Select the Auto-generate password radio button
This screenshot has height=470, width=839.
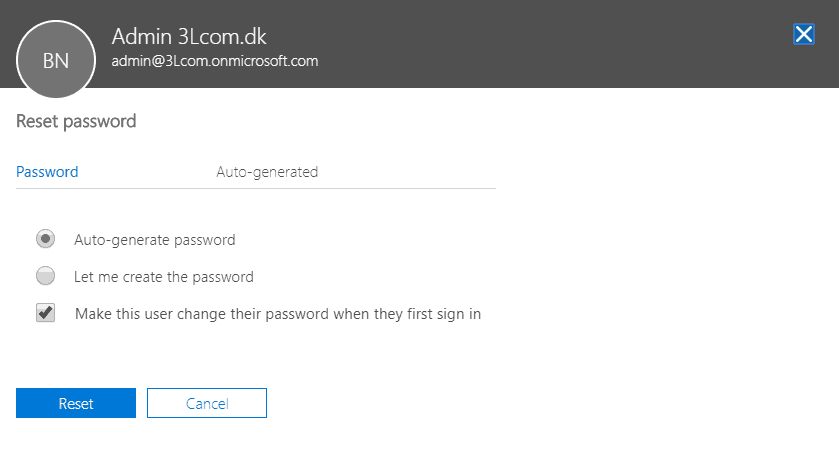pyautogui.click(x=45, y=239)
